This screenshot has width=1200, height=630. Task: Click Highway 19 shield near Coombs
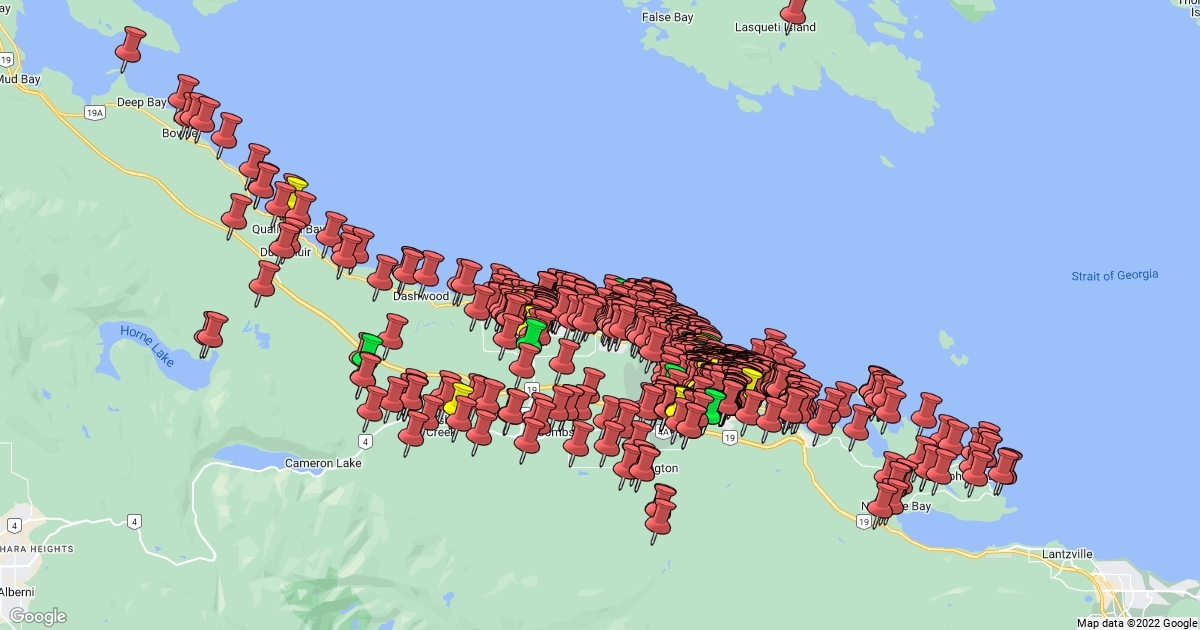(x=532, y=389)
